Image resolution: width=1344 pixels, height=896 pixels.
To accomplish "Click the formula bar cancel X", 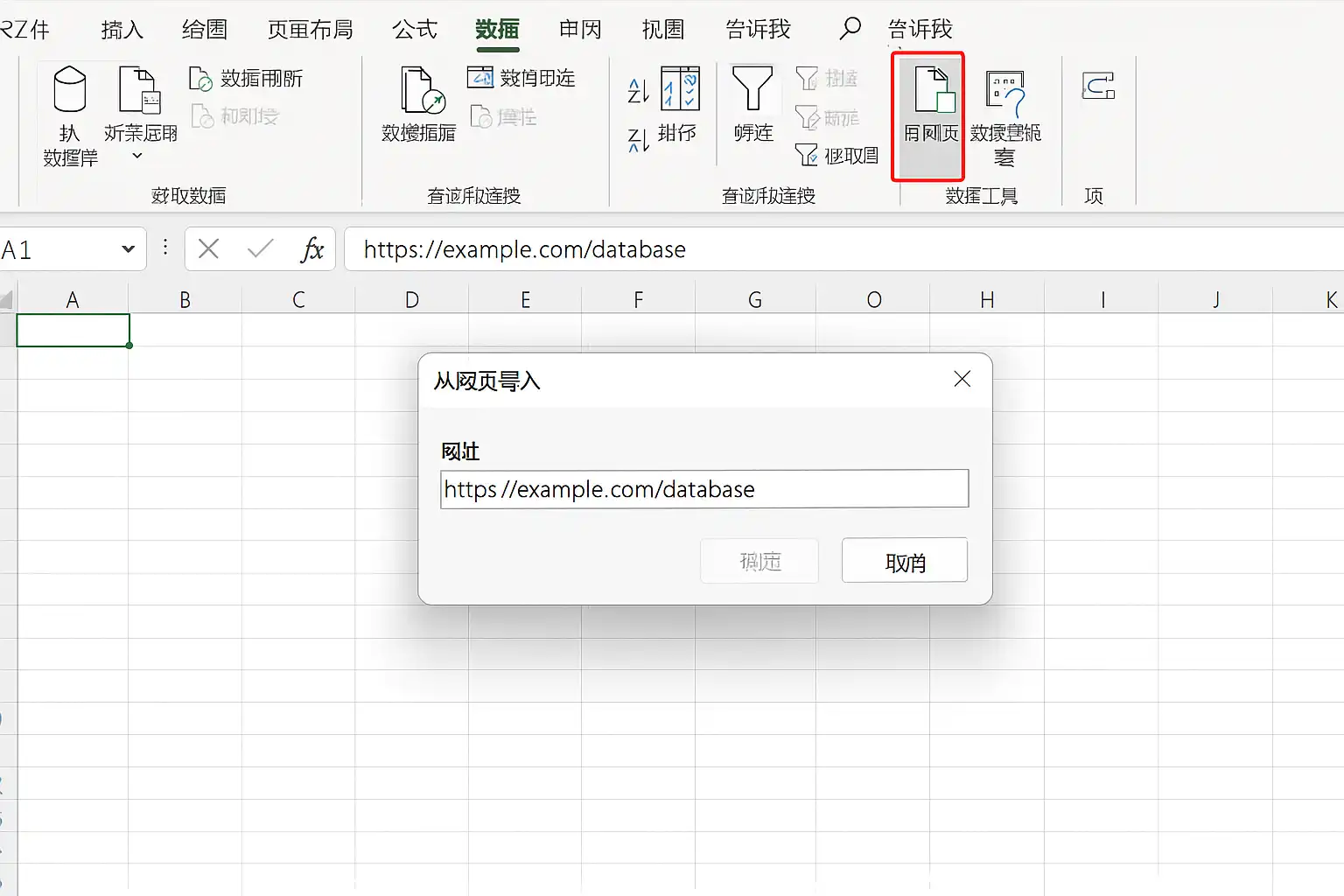I will (208, 249).
